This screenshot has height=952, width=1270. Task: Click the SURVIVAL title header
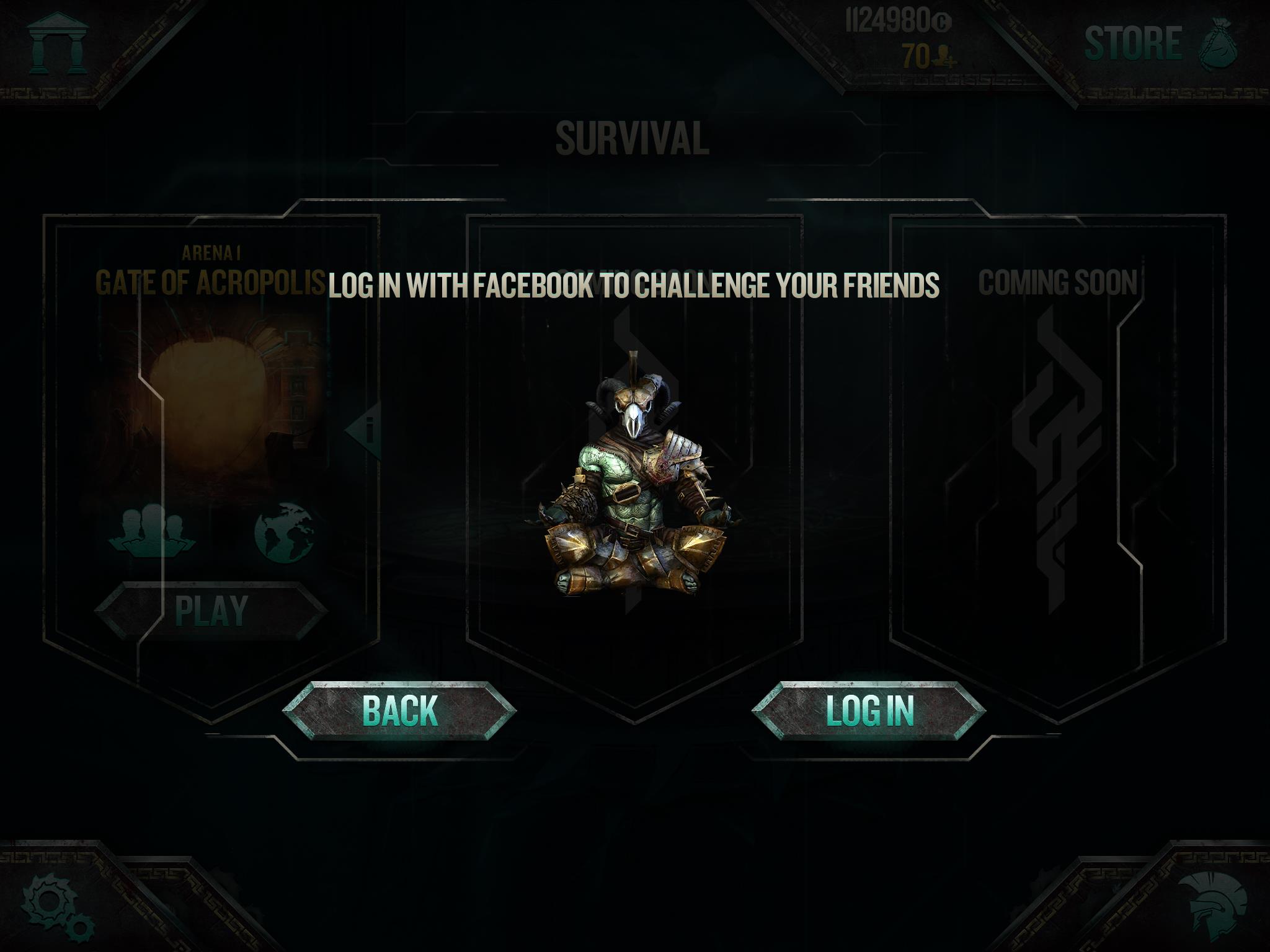(x=632, y=138)
